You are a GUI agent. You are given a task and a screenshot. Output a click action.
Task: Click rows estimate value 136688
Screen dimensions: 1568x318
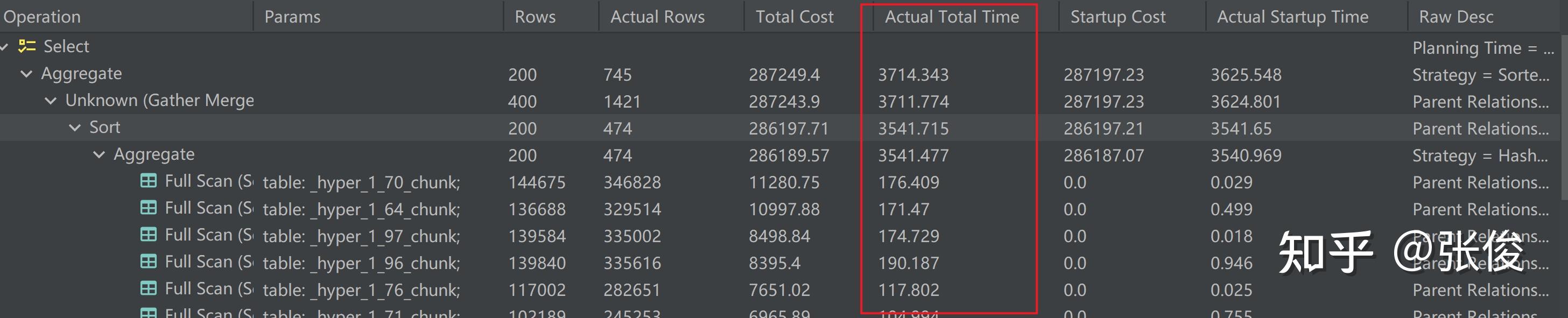pos(537,209)
